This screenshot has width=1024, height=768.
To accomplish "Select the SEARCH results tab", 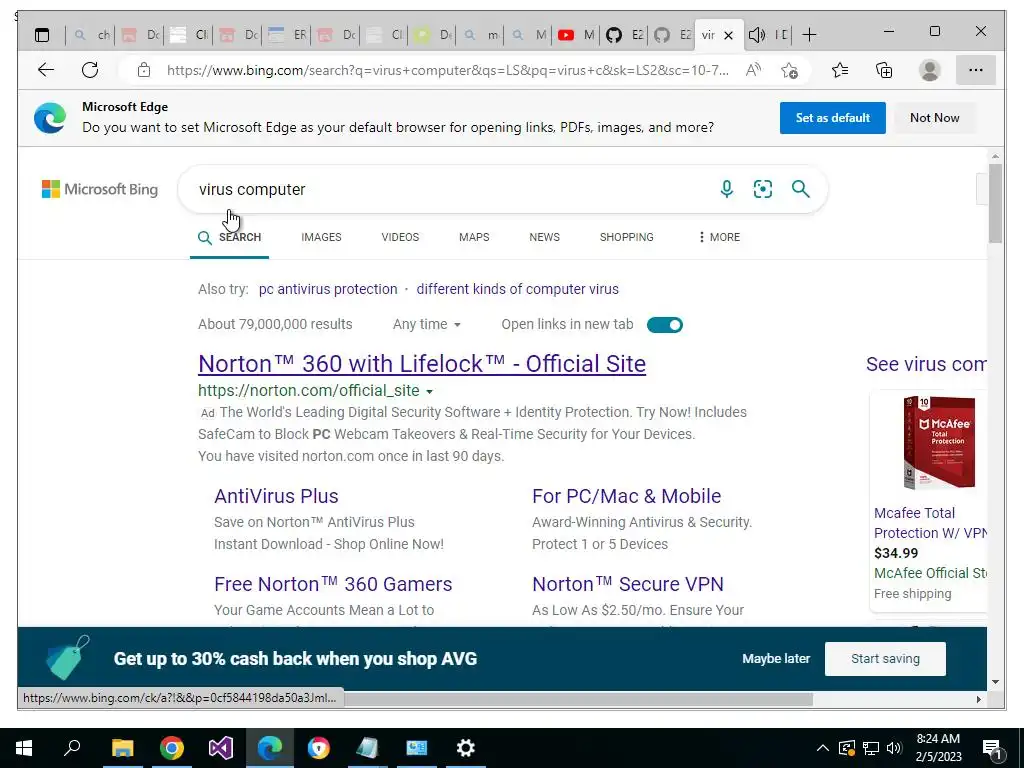I will [229, 237].
